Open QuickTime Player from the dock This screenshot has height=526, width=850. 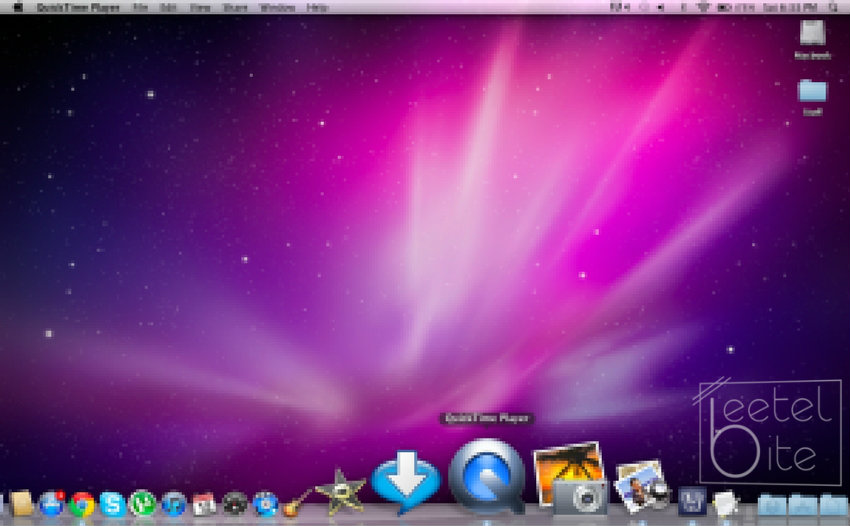click(x=487, y=475)
